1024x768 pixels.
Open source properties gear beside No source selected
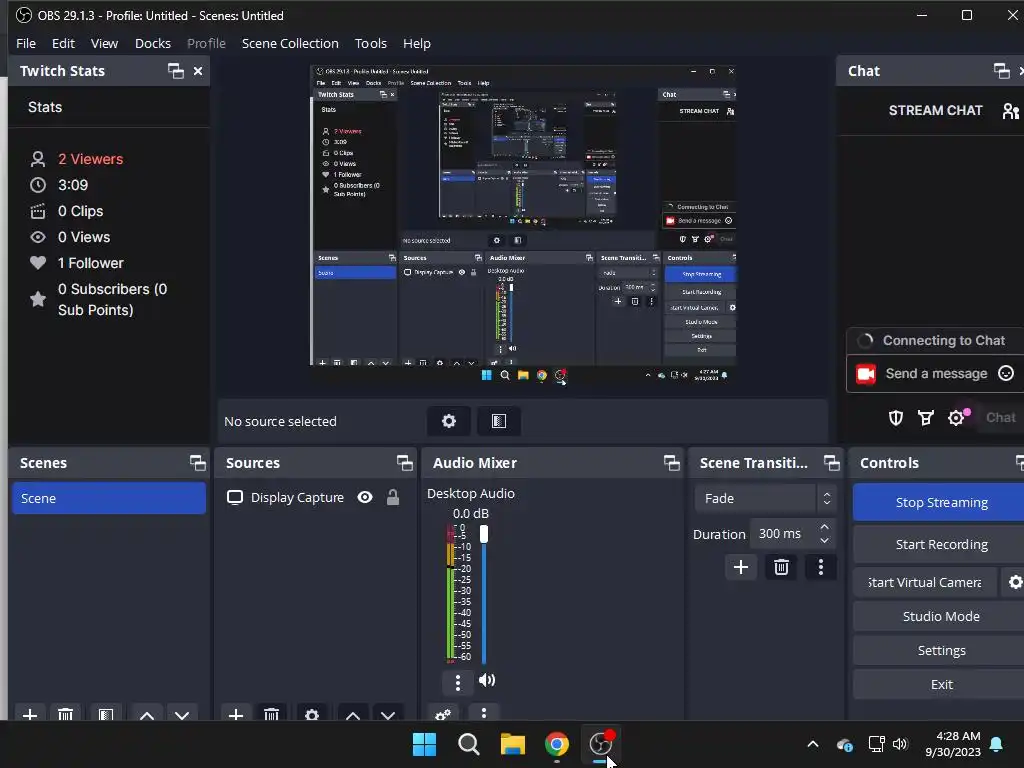coord(449,421)
